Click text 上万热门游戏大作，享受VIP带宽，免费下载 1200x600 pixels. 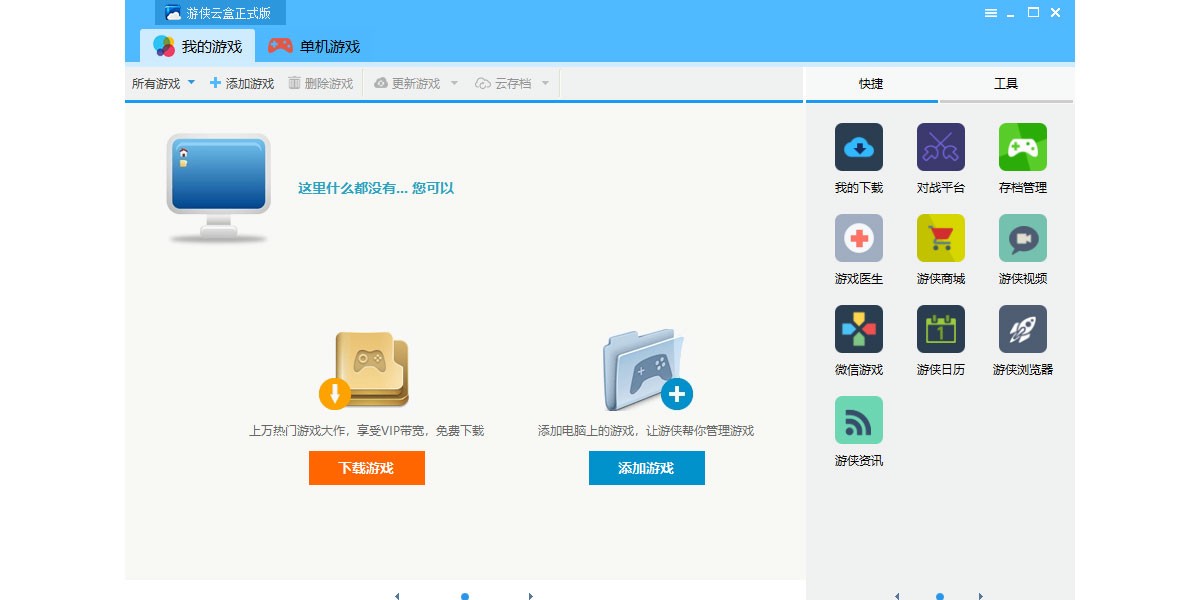point(367,431)
